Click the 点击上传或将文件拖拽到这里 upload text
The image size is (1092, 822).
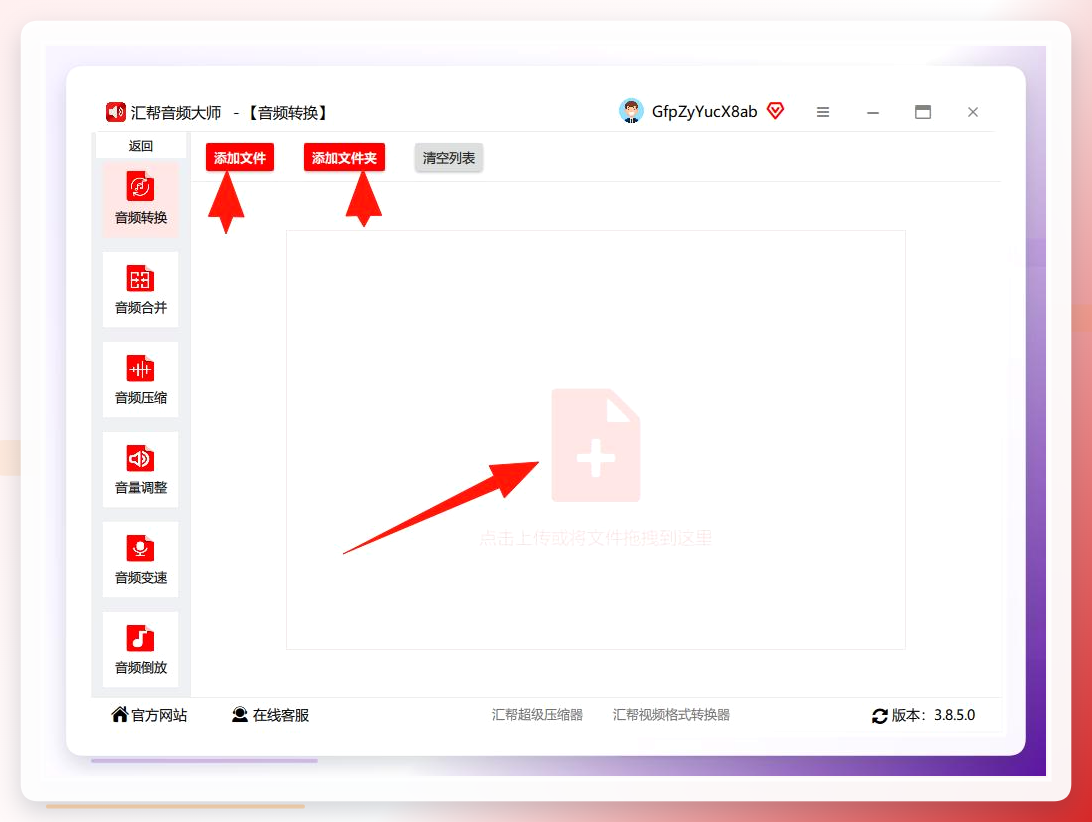595,538
